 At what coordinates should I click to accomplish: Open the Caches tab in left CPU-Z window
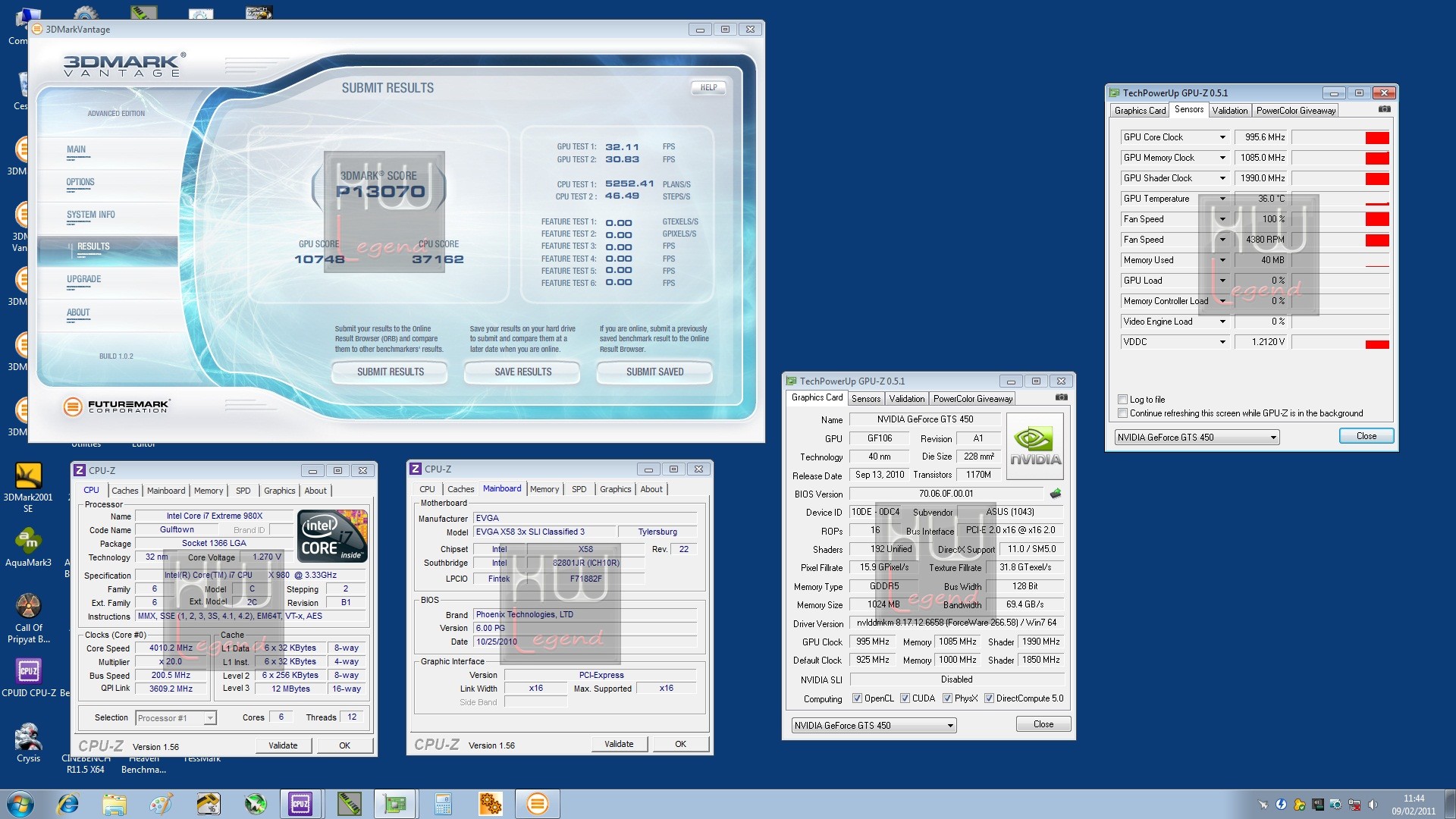point(125,491)
